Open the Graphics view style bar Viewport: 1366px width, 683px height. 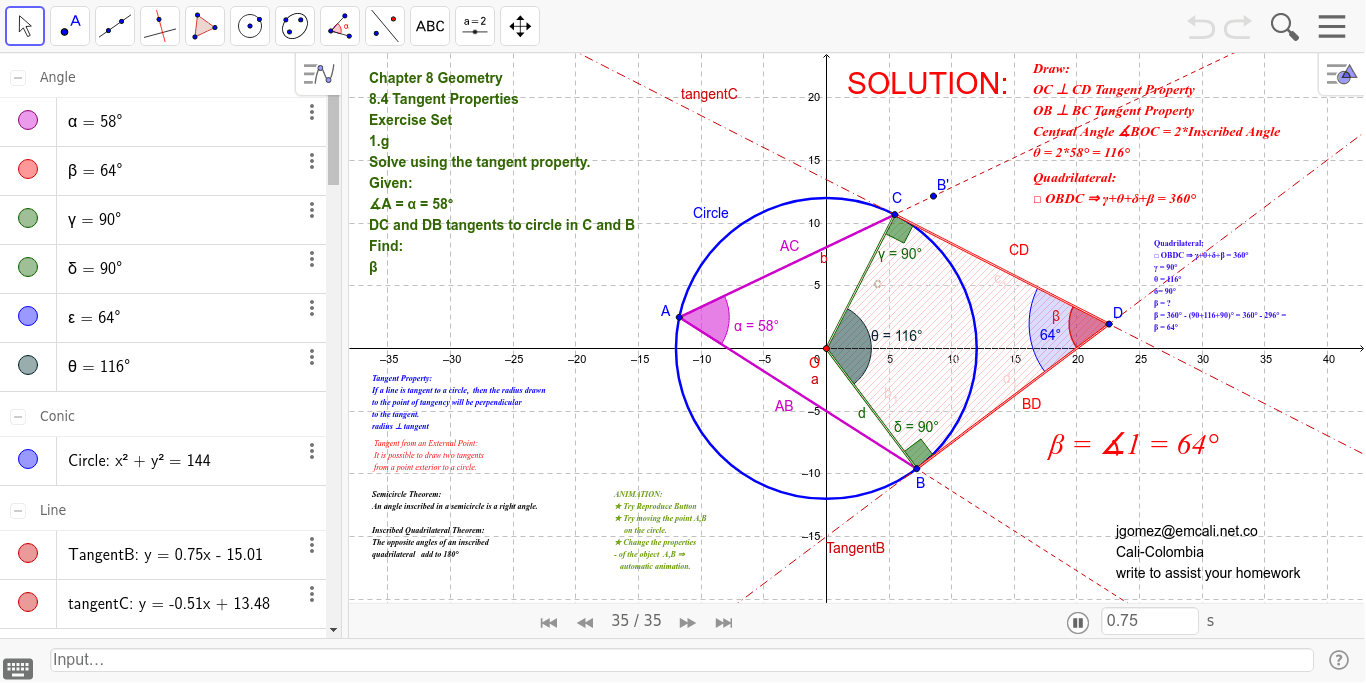(1342, 74)
